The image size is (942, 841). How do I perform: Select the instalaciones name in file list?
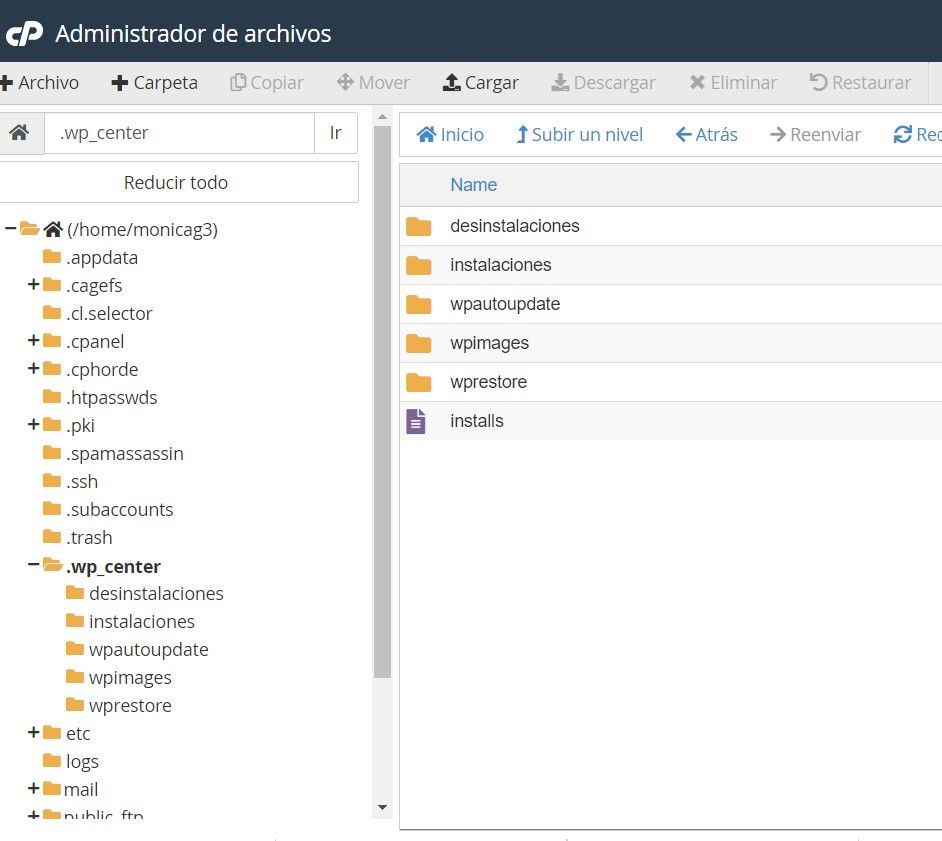(500, 265)
